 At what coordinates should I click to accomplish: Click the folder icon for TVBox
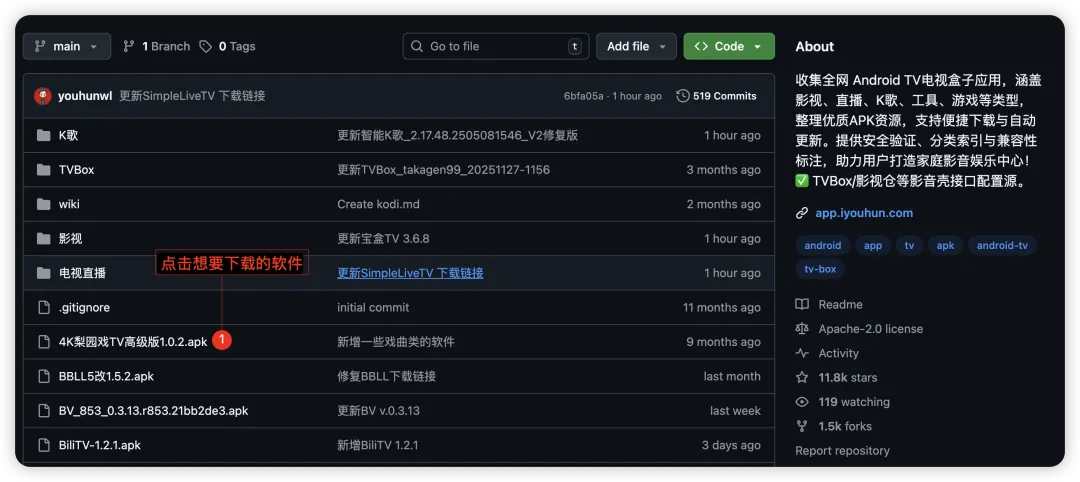click(44, 170)
